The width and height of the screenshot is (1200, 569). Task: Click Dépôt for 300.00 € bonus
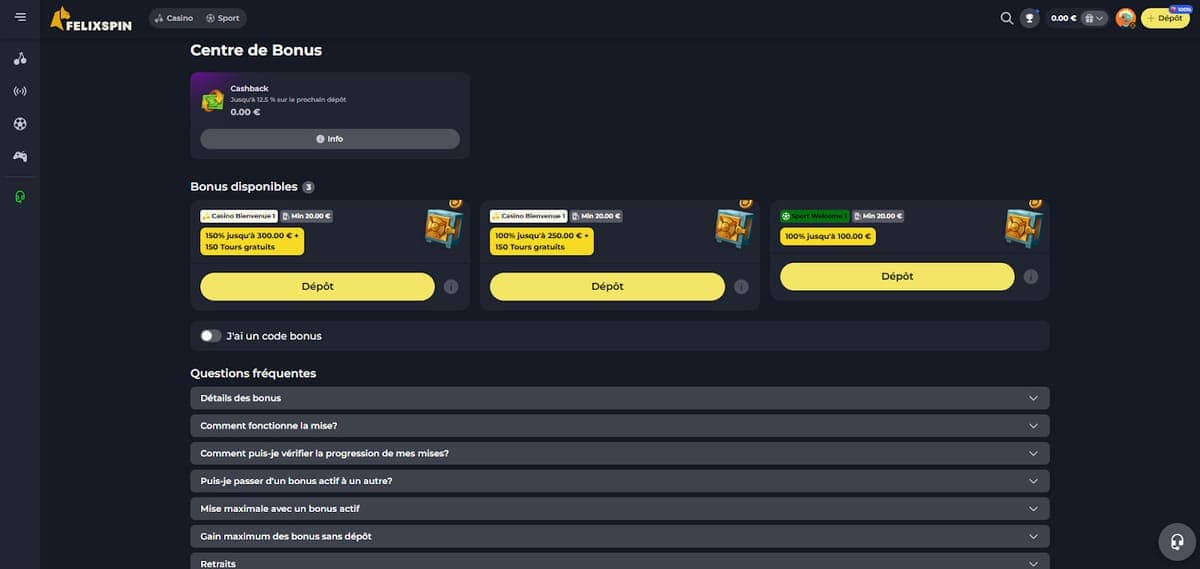(x=317, y=286)
